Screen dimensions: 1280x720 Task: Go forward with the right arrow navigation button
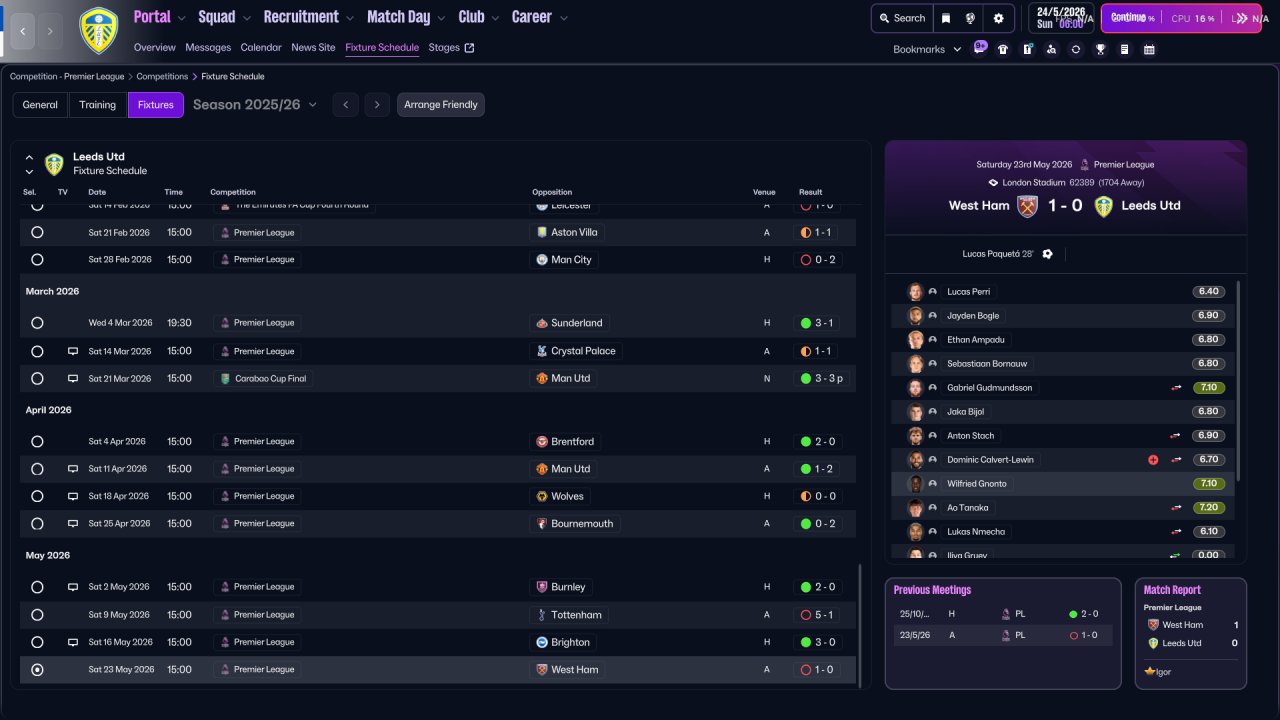[x=50, y=32]
